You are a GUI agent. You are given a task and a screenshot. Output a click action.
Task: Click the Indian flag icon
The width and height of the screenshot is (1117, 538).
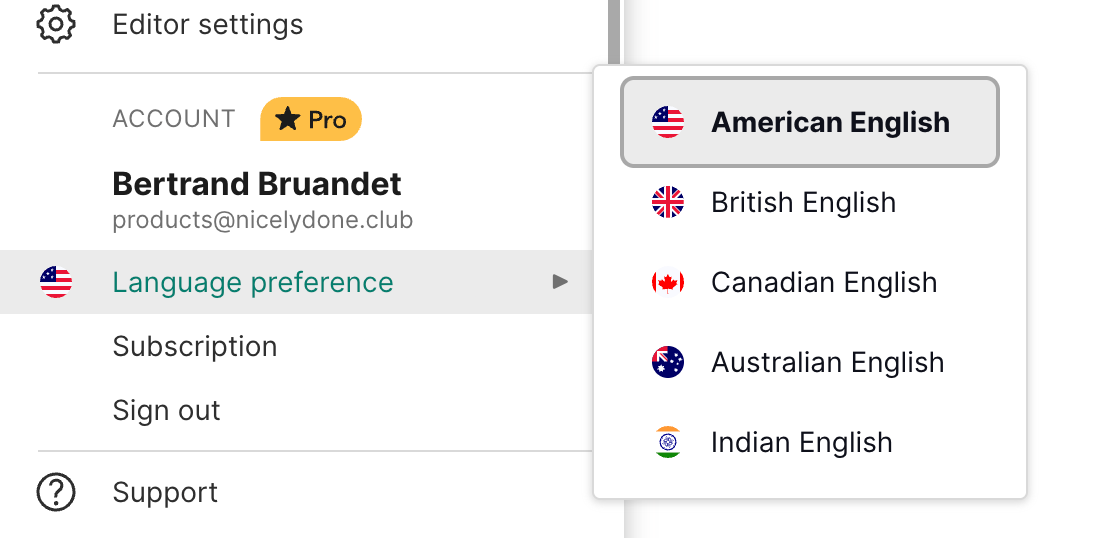pos(667,442)
